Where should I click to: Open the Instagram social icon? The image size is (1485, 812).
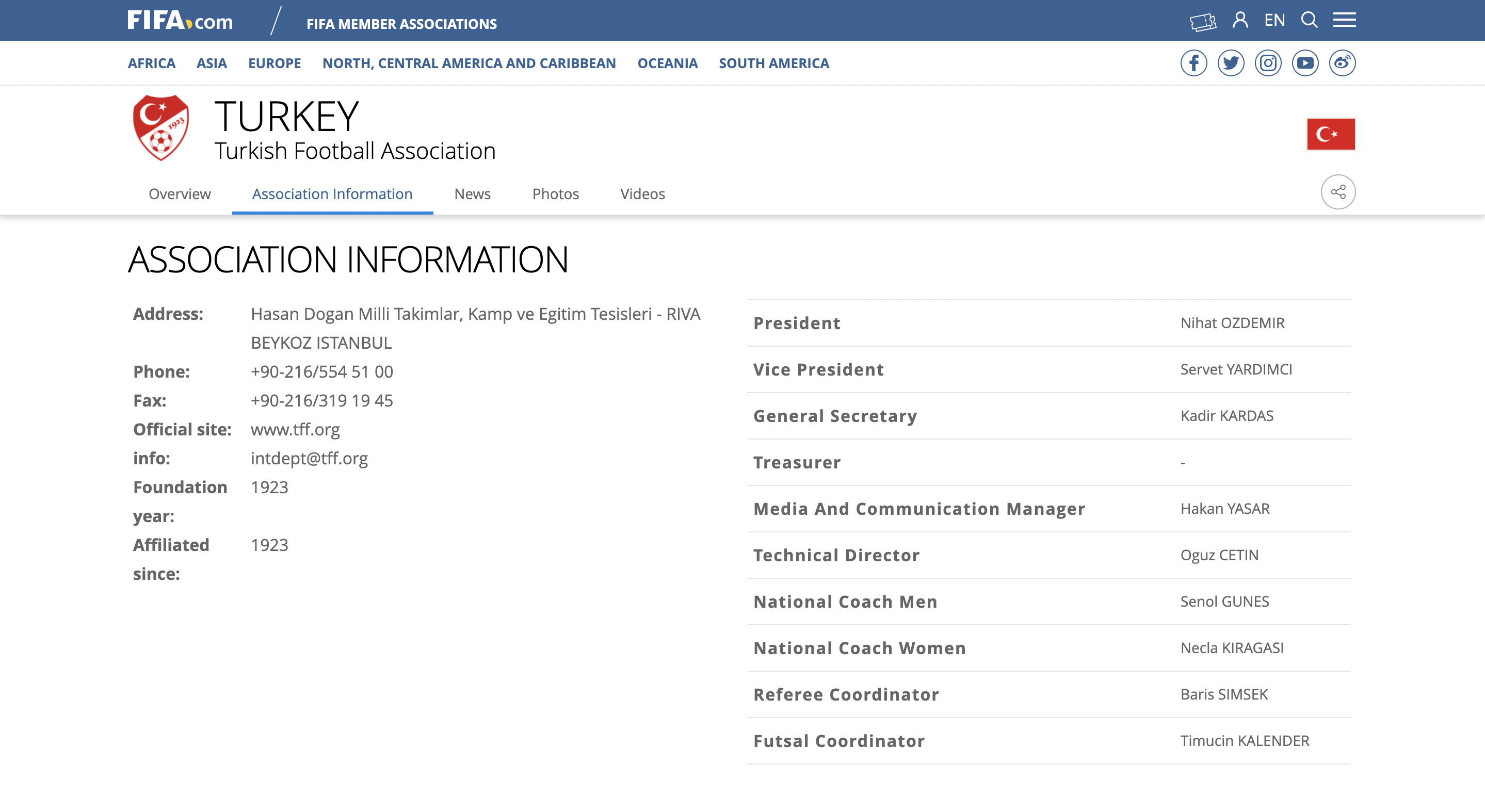pyautogui.click(x=1268, y=63)
